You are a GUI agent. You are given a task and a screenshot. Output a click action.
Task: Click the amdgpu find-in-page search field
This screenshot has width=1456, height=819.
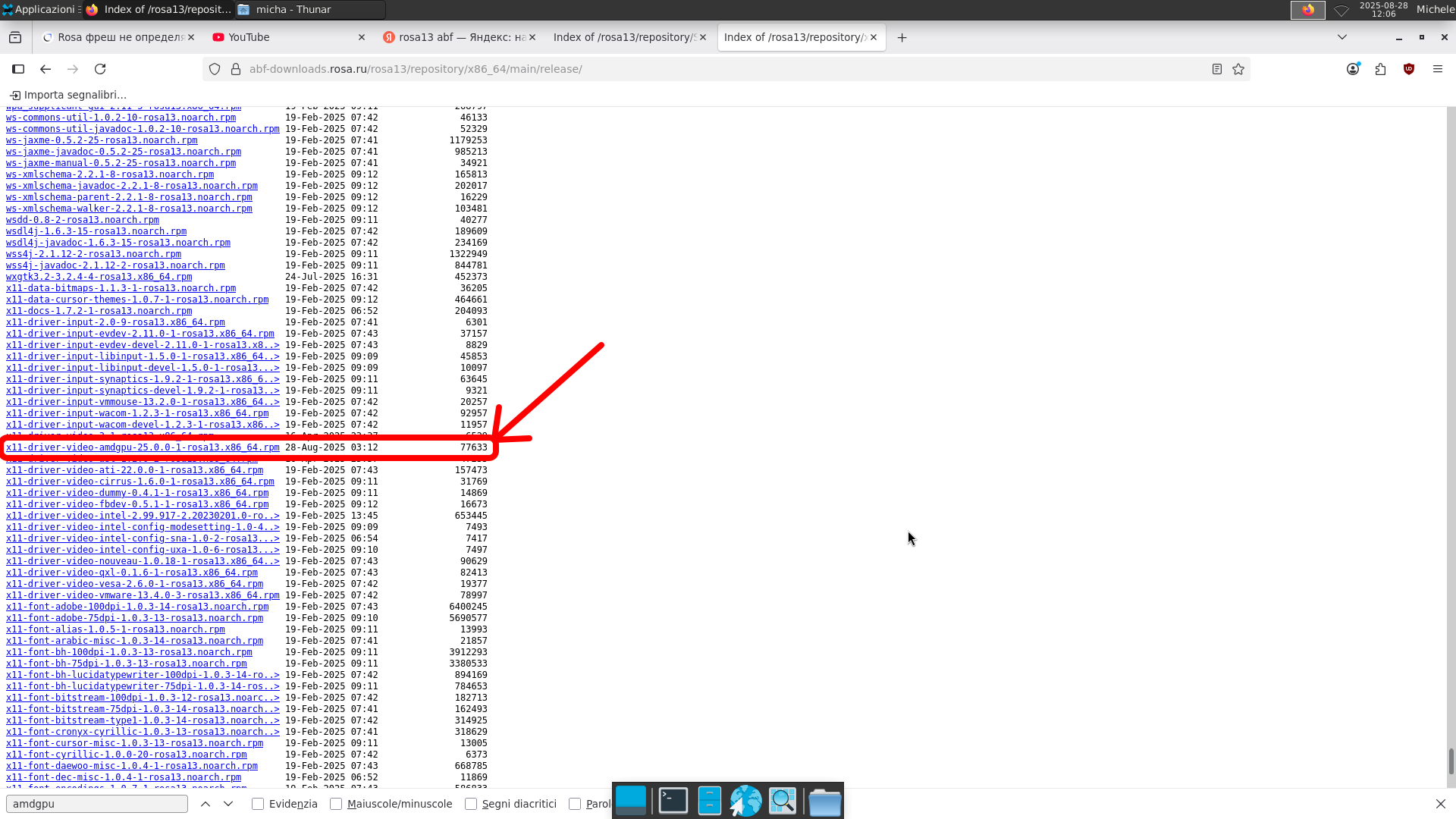[97, 804]
